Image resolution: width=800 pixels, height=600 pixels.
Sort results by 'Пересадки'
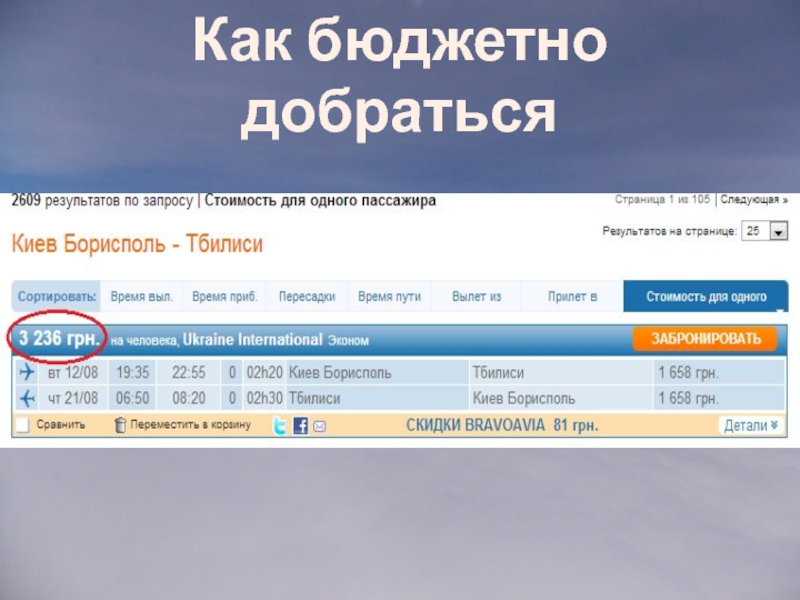[x=307, y=297]
